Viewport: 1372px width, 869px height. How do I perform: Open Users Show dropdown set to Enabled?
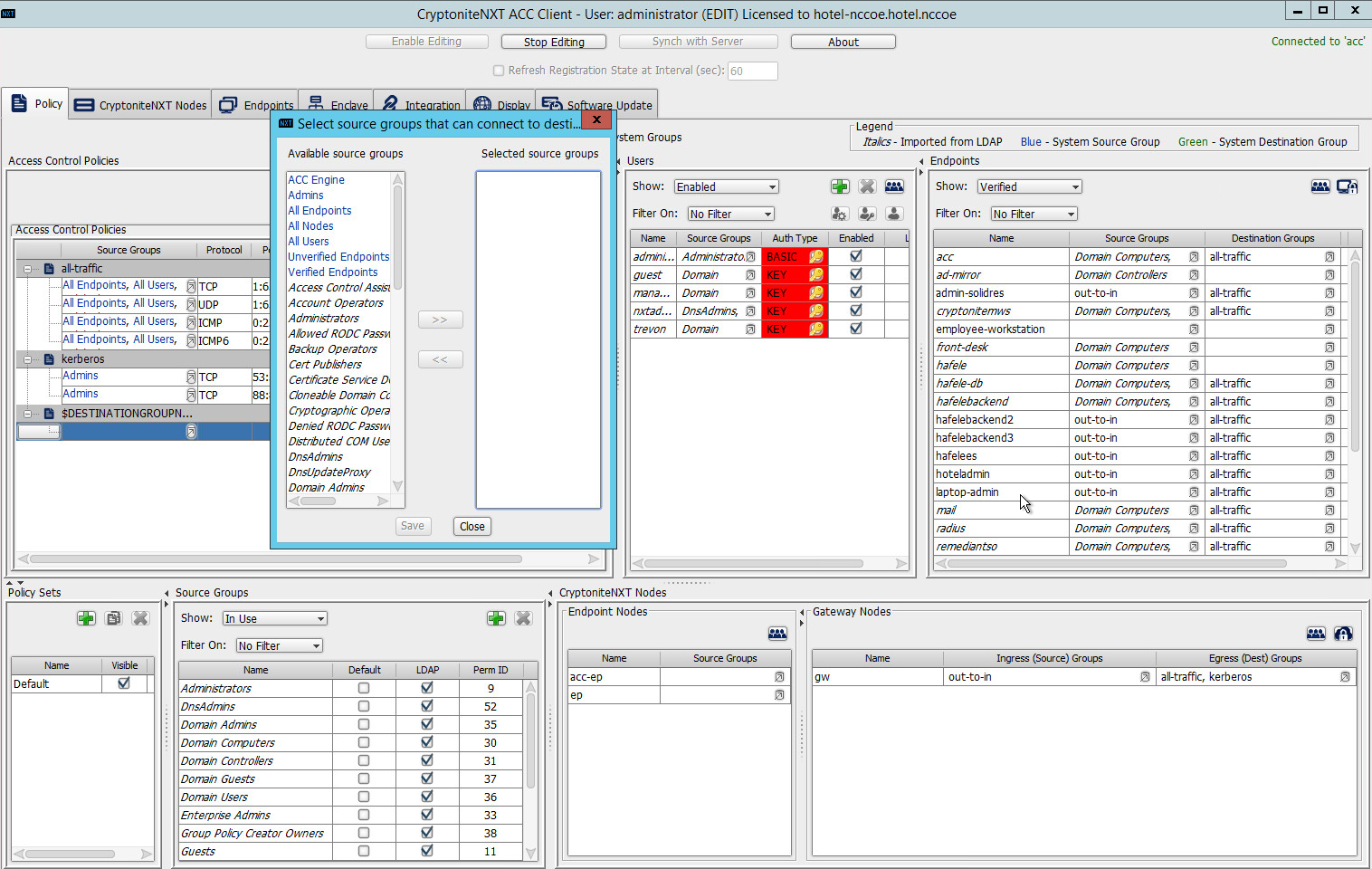pyautogui.click(x=727, y=186)
